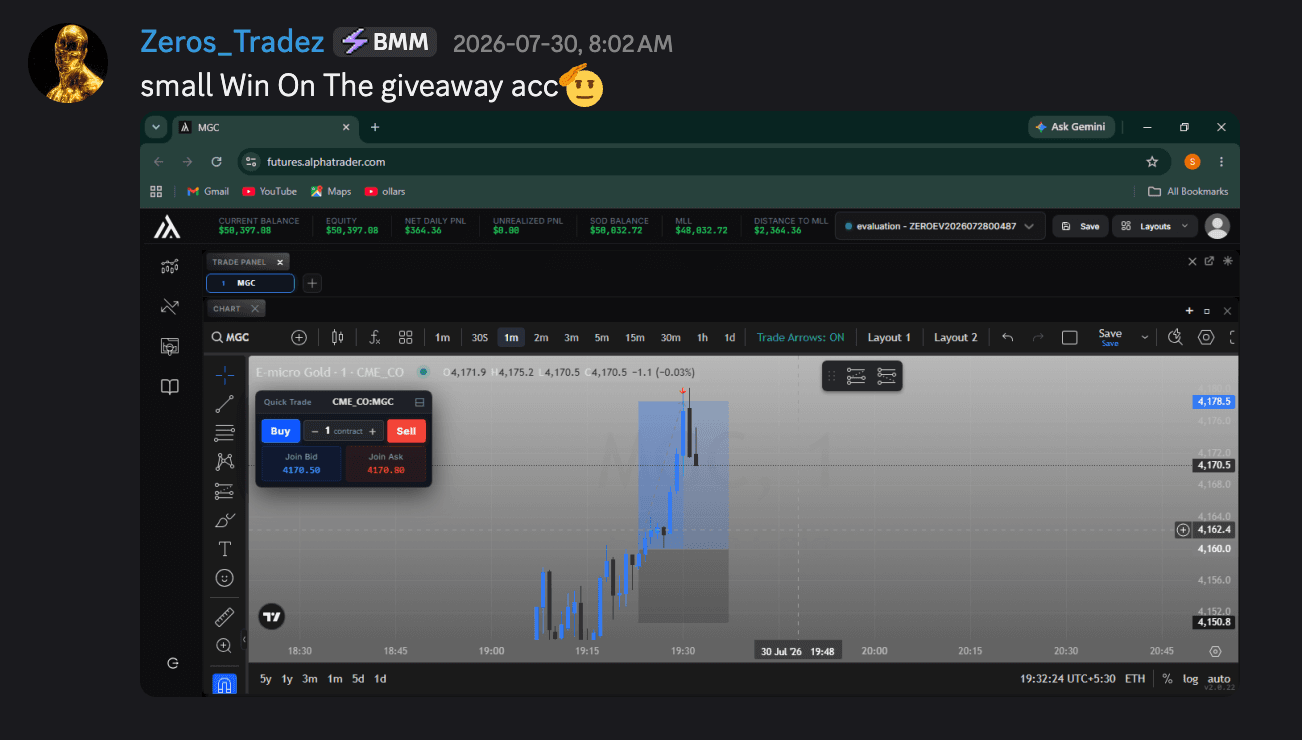This screenshot has height=740, width=1302.
Task: Expand the chart Save dropdown arrow
Action: pos(1145,338)
